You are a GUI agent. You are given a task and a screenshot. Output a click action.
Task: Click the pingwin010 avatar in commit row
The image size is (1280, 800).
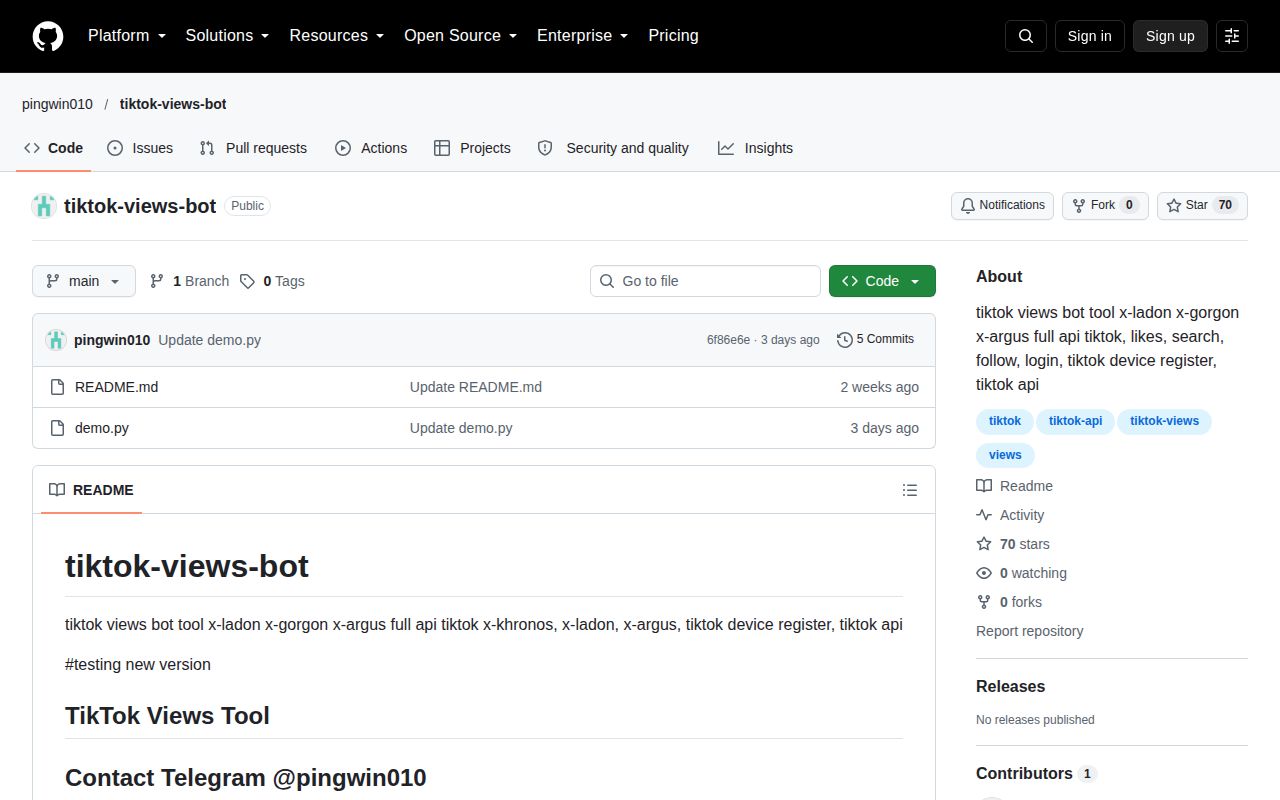pyautogui.click(x=56, y=340)
